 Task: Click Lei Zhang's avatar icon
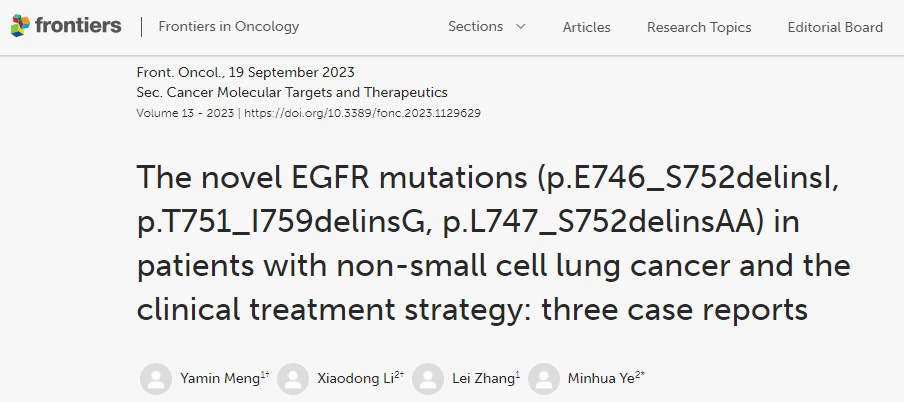428,379
